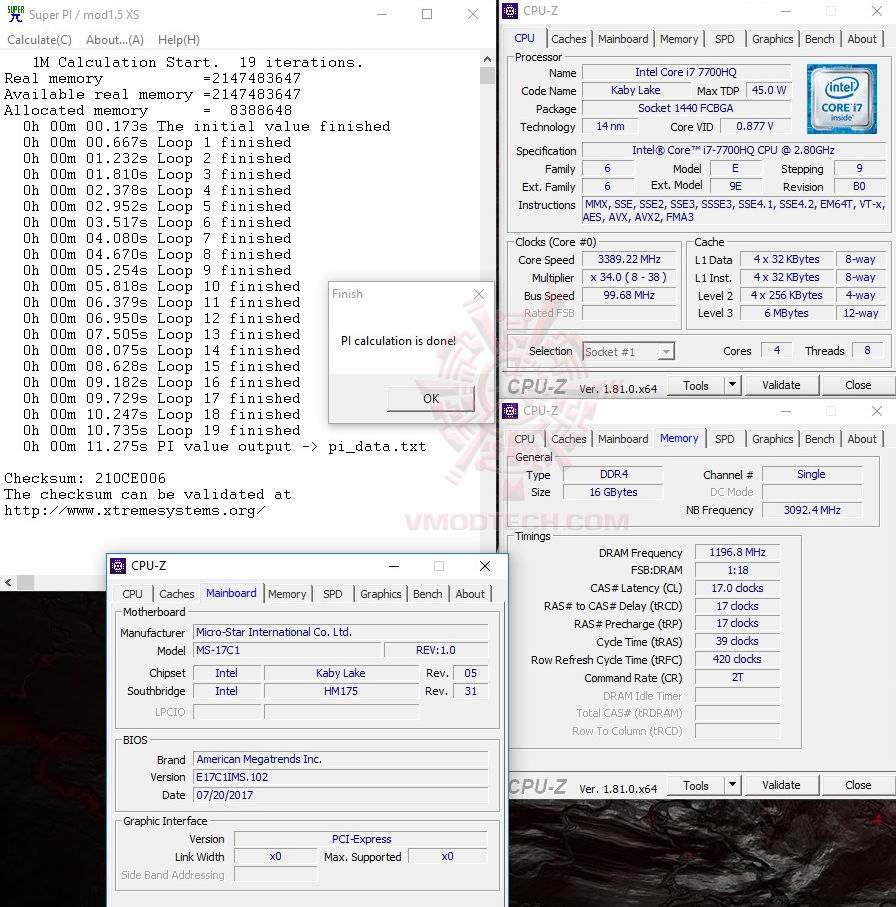Switch to the Graphics tab
The height and width of the screenshot is (907, 896).
pos(772,38)
